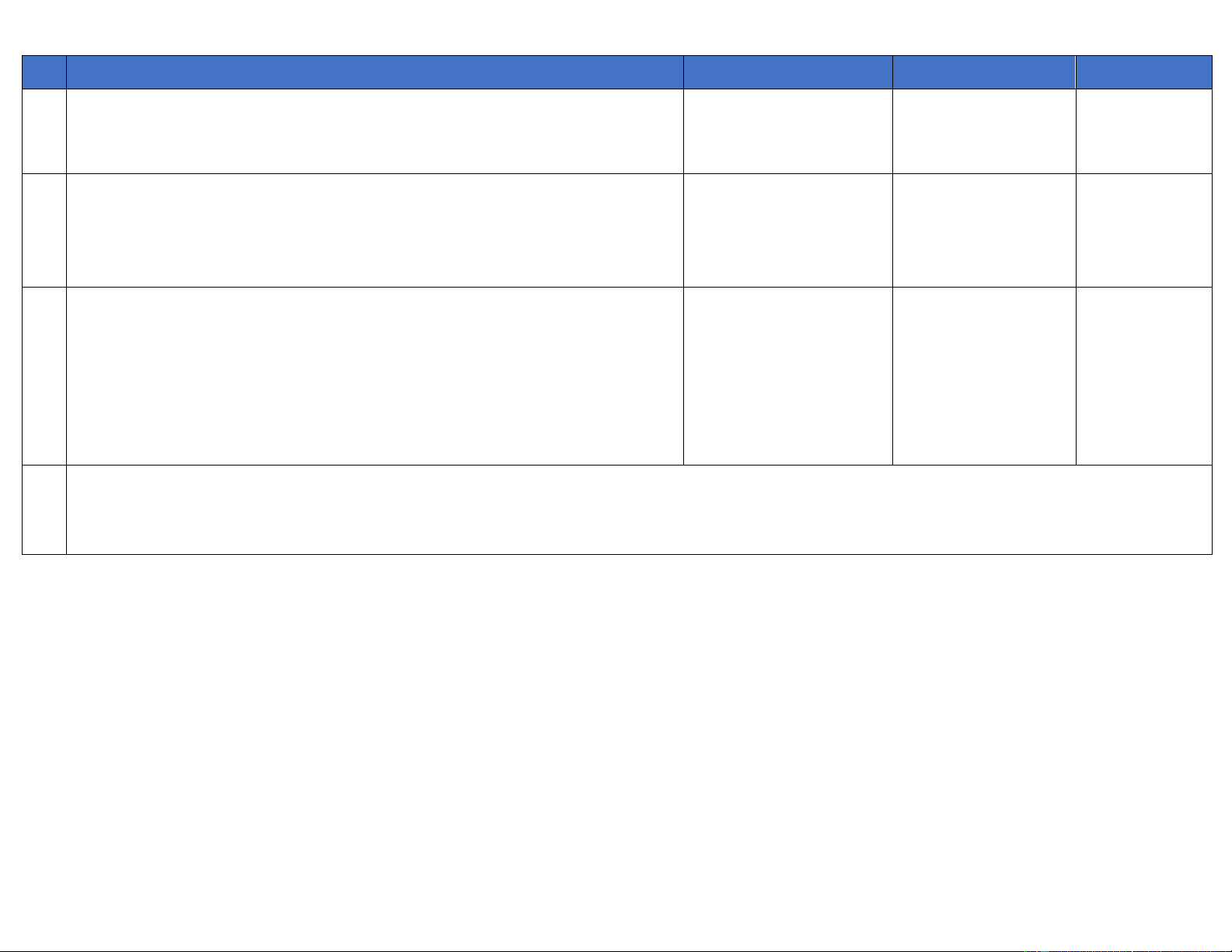Click the tallest row's last column cell
Screen dimensions: 1232x952
tap(1143, 376)
